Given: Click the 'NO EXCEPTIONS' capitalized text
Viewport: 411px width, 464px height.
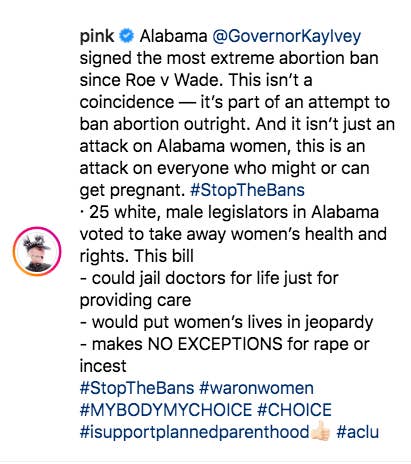Looking at the screenshot, I should (x=215, y=344).
